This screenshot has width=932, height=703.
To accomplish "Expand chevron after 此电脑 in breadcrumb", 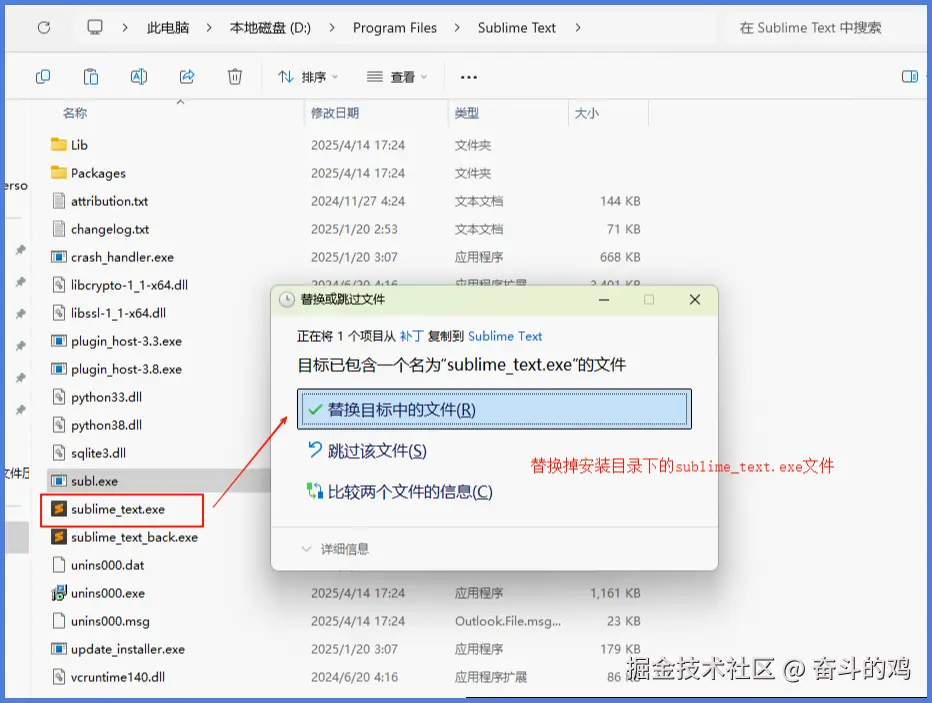I will [x=209, y=28].
